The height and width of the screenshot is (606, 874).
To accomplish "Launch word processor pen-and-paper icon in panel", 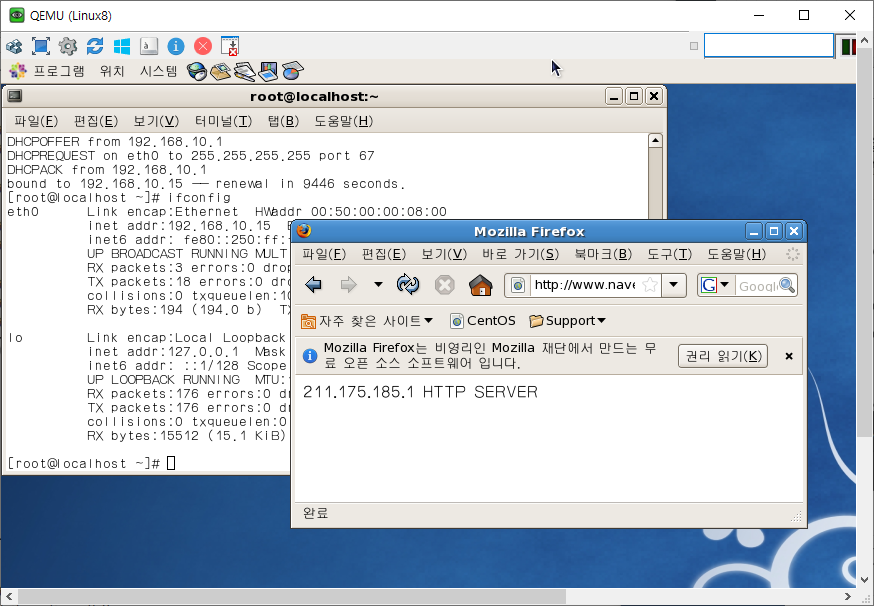I will (x=245, y=71).
